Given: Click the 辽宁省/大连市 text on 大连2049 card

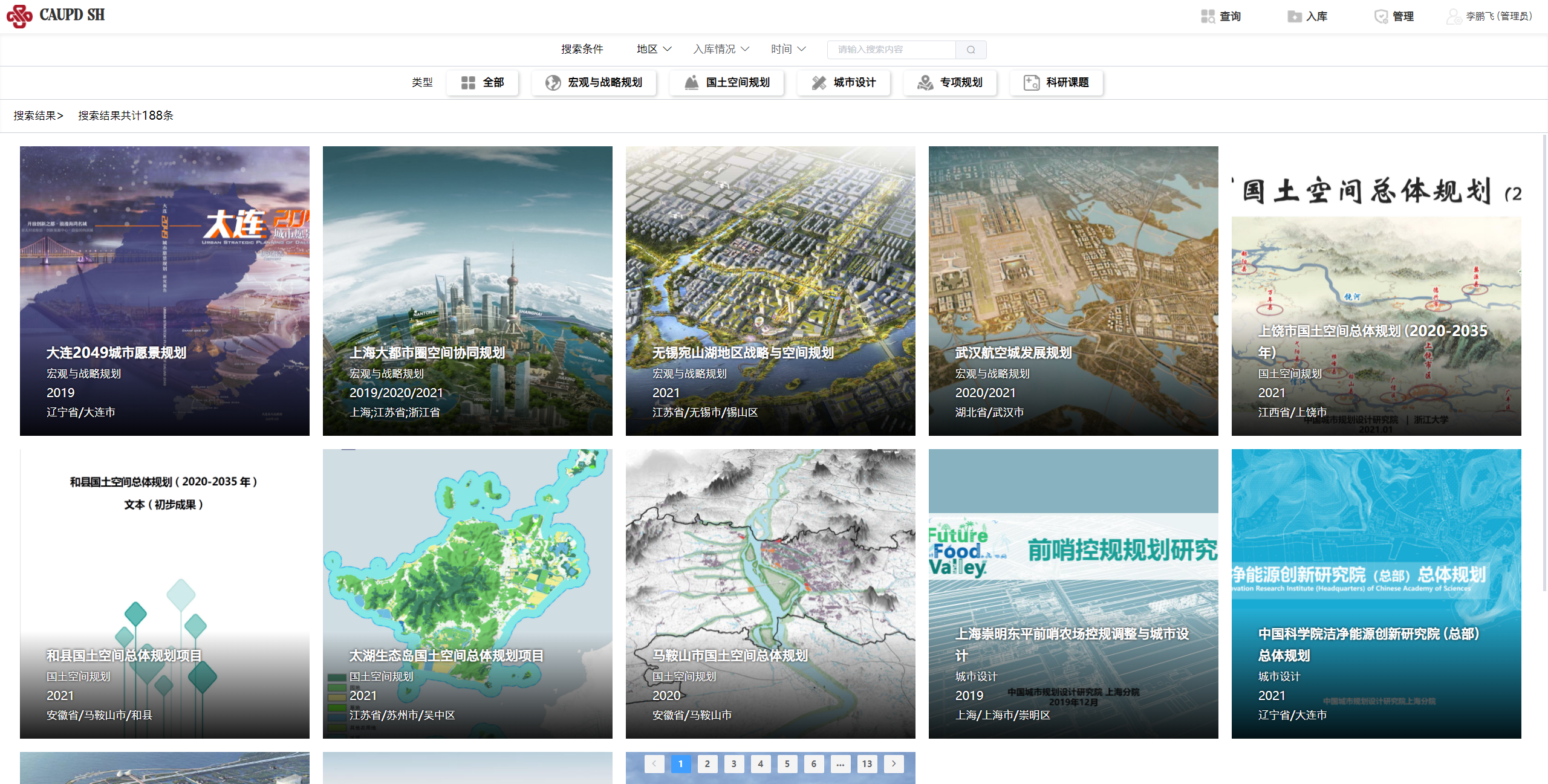Looking at the screenshot, I should coord(81,412).
